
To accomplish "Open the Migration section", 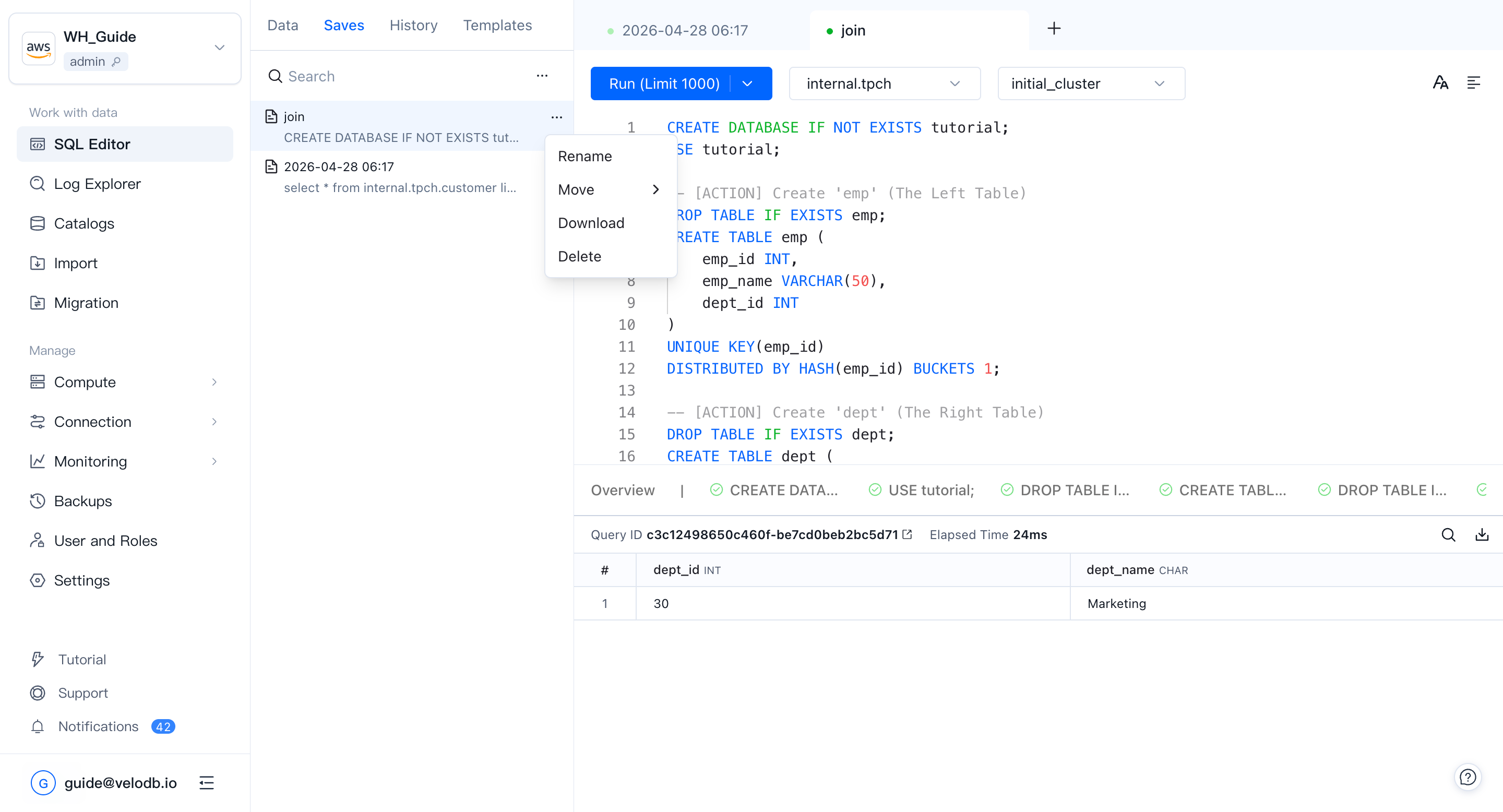I will pos(86,303).
